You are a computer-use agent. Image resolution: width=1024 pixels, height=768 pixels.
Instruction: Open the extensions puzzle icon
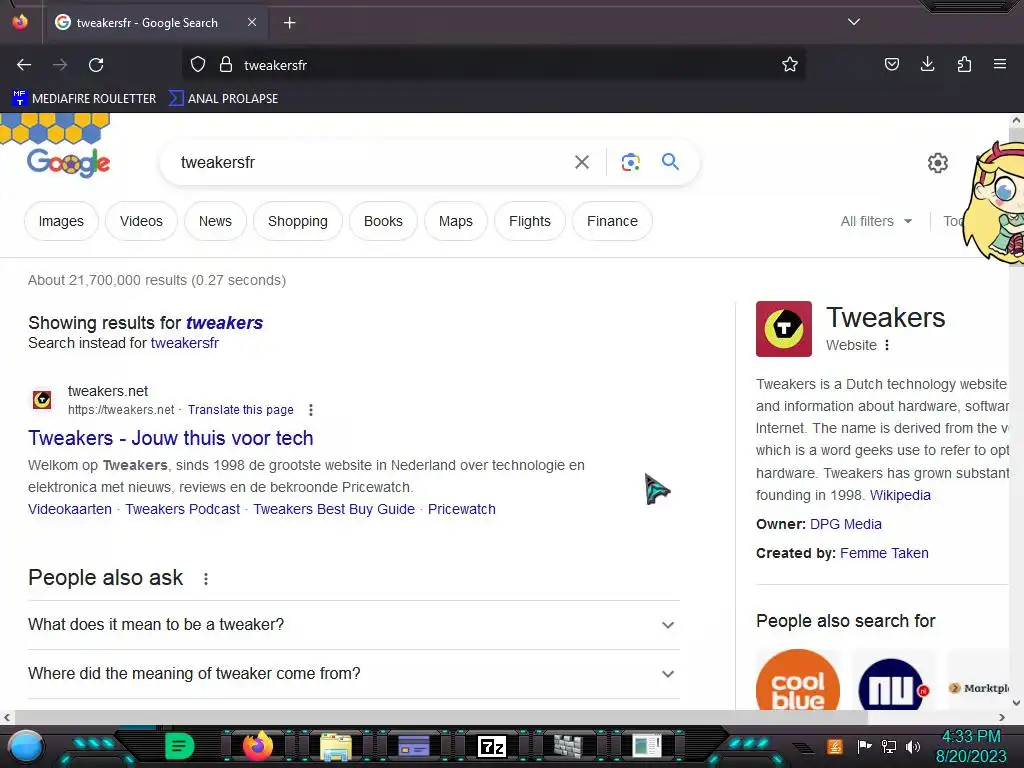coord(964,64)
